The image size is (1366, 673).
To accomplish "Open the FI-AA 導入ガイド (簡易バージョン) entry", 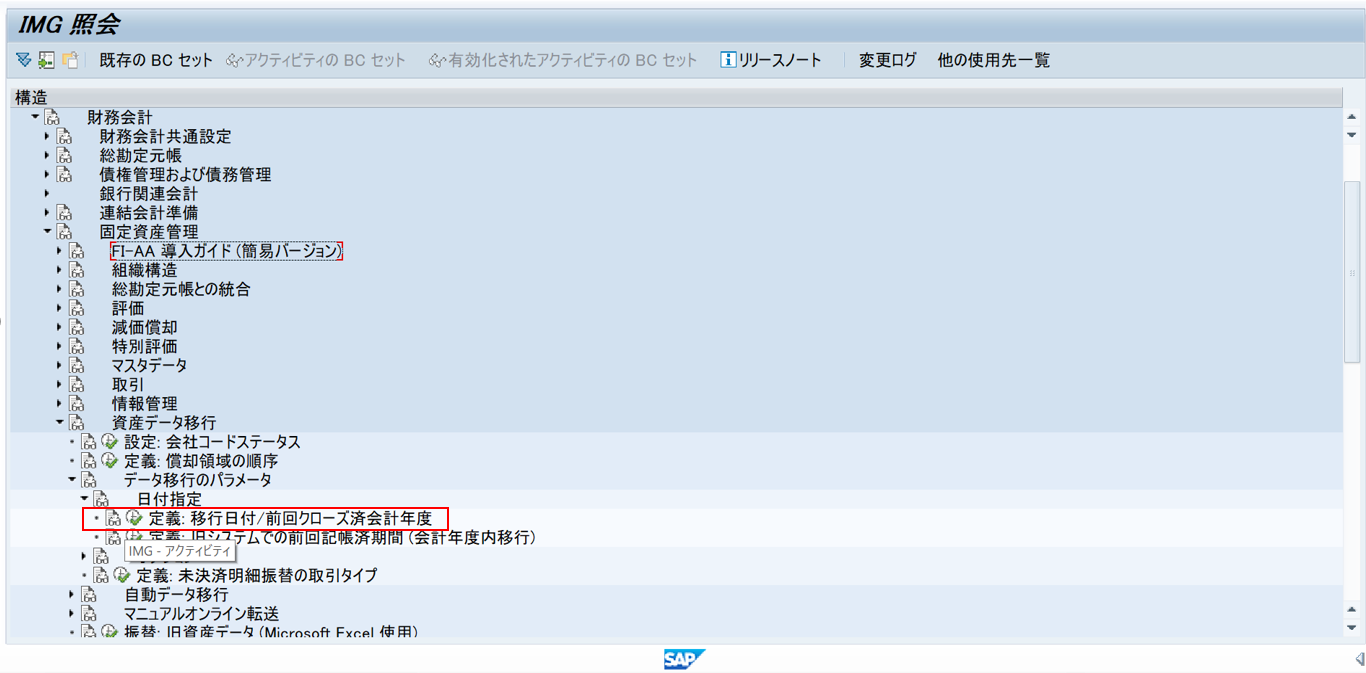I will [225, 250].
